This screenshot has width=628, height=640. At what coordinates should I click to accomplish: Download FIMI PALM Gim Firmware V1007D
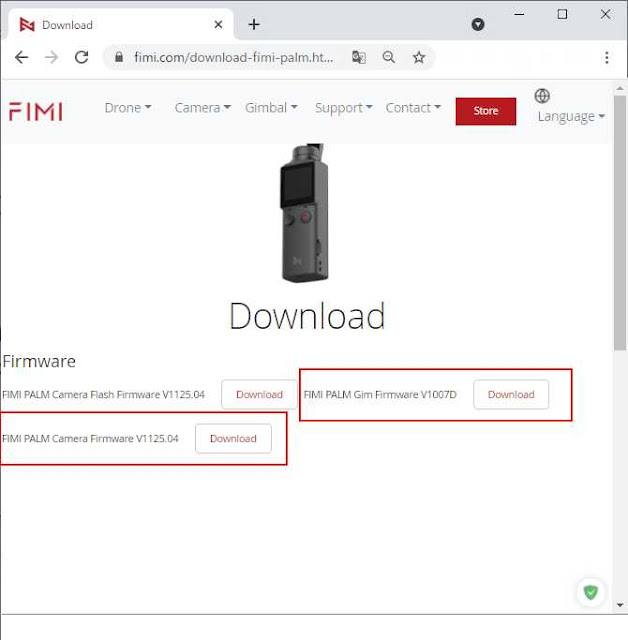click(x=511, y=394)
